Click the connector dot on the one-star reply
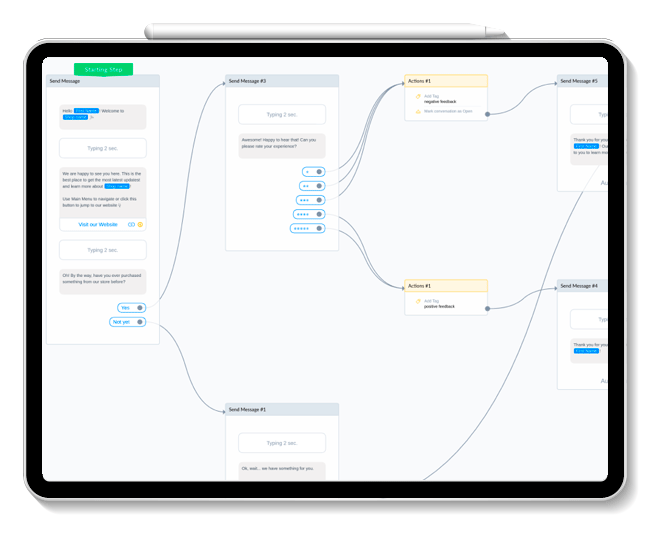Image resolution: width=650 pixels, height=535 pixels. 319,172
